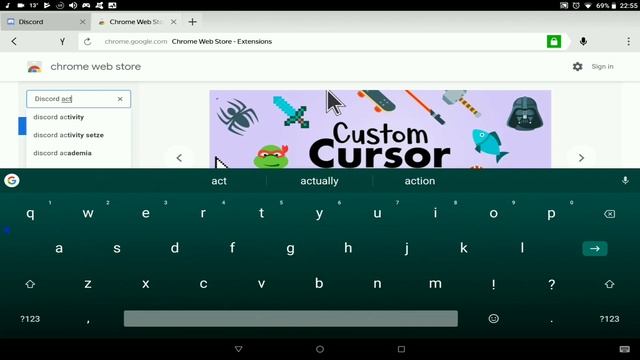This screenshot has height=360, width=640.
Task: Tap the Android home circle button
Action: [x=320, y=349]
